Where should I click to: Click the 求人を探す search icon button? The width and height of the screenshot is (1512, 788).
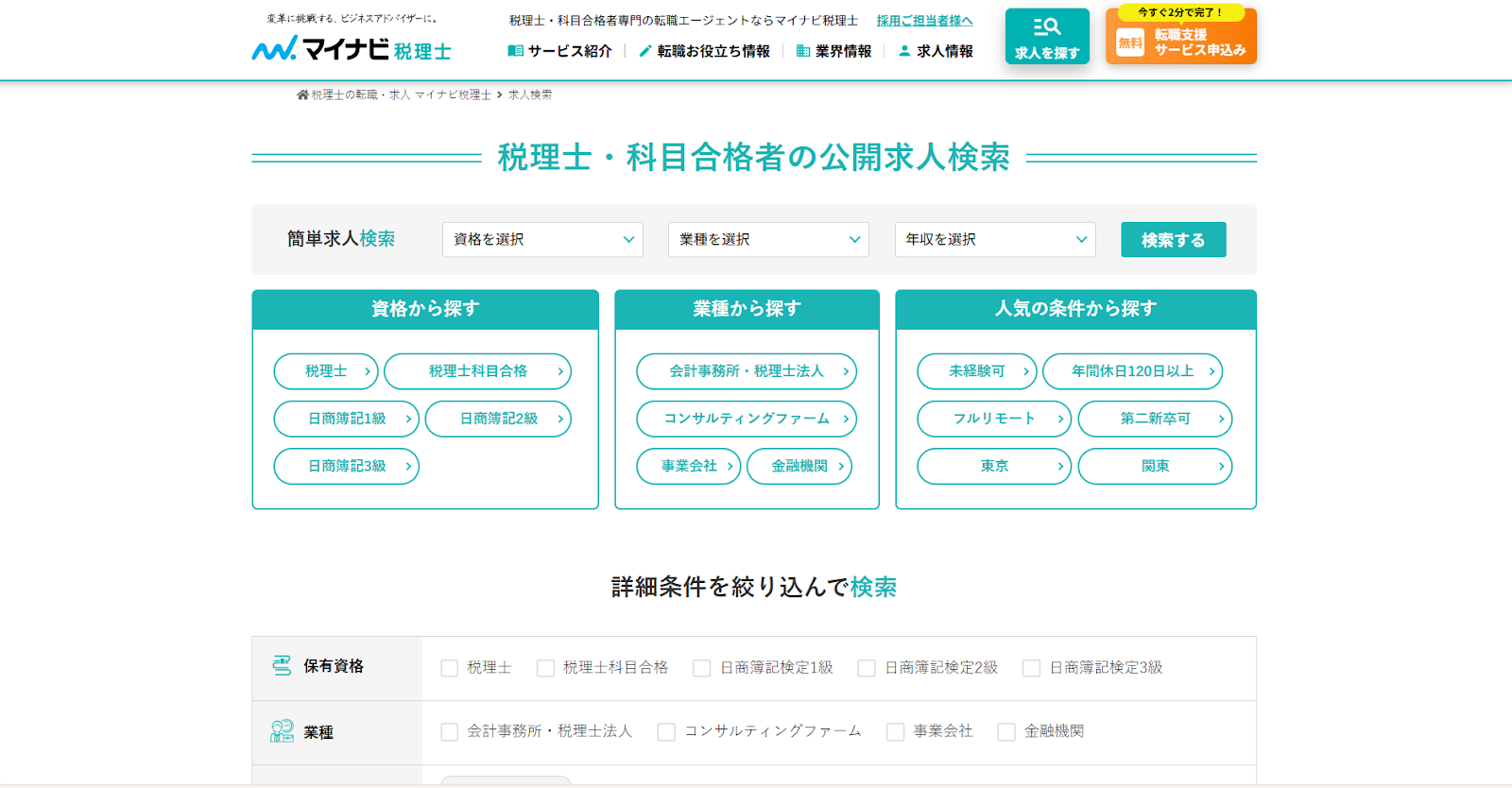[x=1047, y=36]
